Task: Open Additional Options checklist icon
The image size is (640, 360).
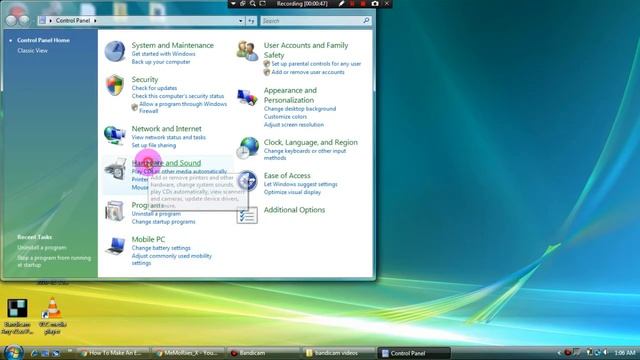Action: pos(247,215)
